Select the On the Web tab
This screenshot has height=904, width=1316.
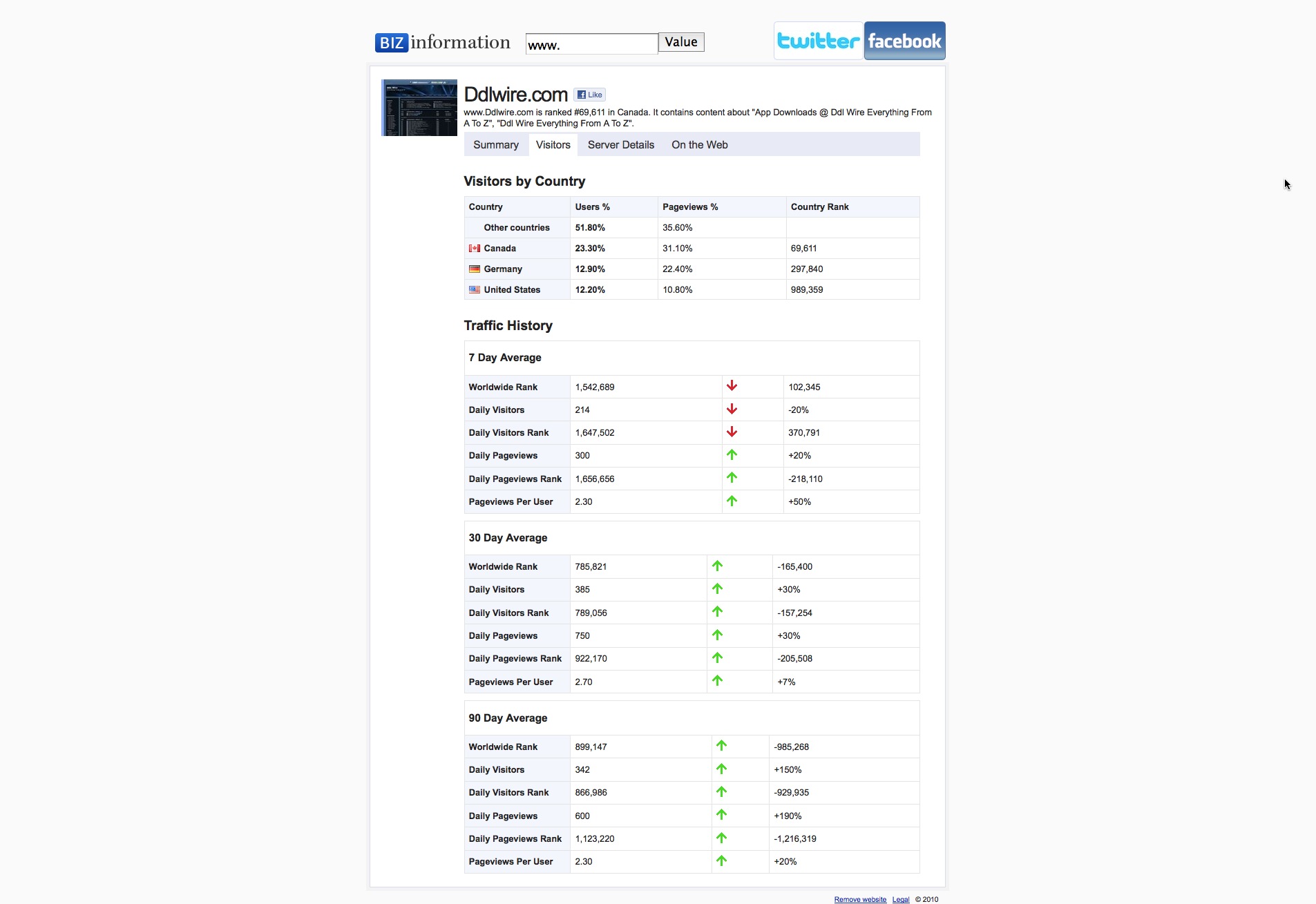pos(699,145)
